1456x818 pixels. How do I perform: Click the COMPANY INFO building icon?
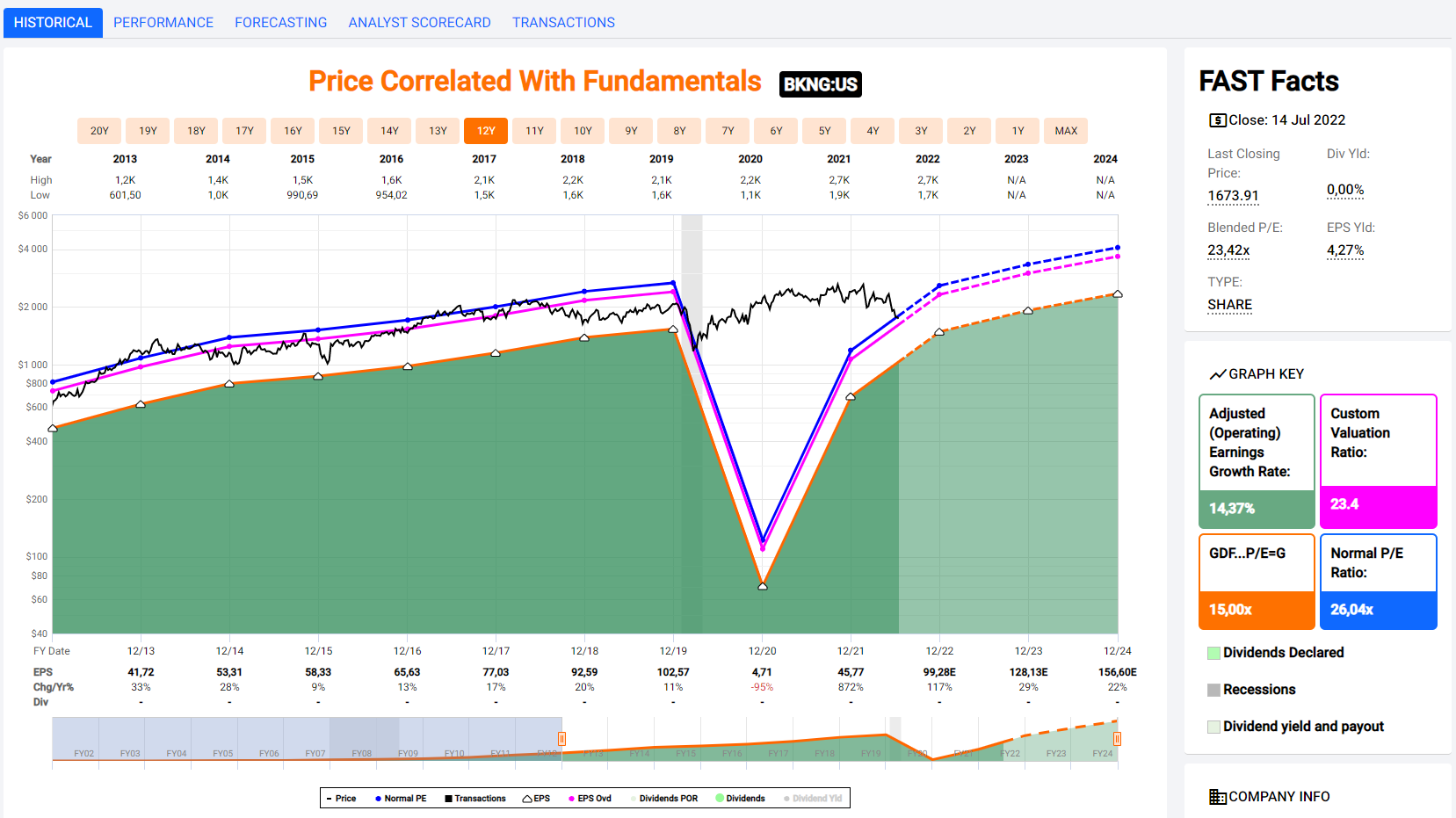(x=1217, y=797)
